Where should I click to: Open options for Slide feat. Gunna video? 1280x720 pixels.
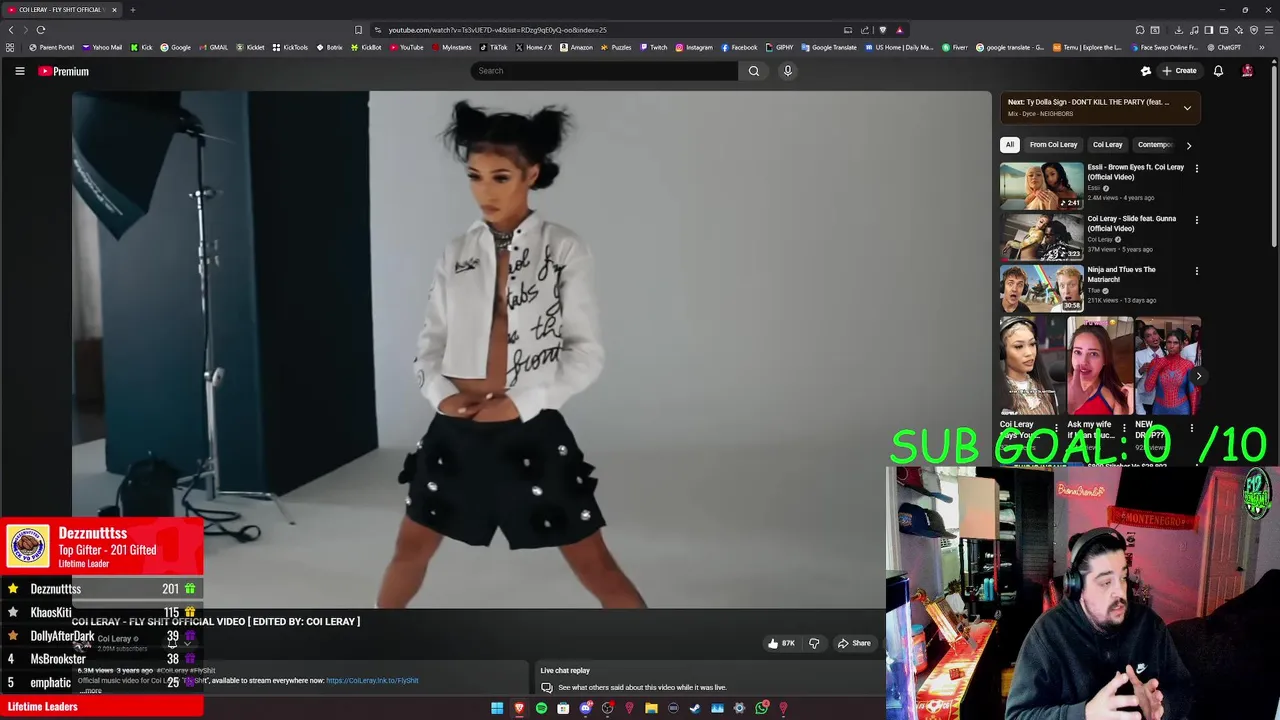[1196, 220]
